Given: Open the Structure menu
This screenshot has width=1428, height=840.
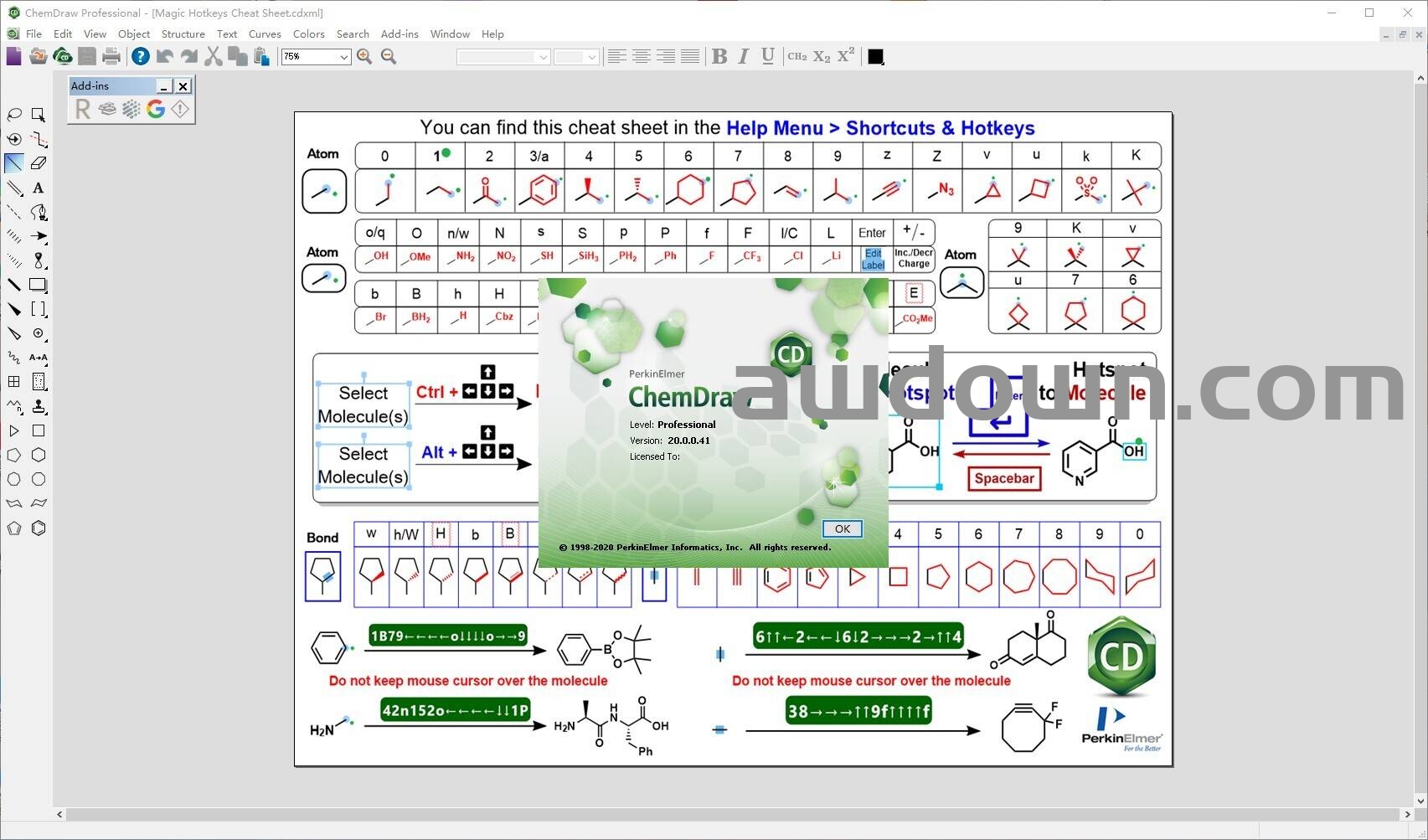Looking at the screenshot, I should [183, 34].
